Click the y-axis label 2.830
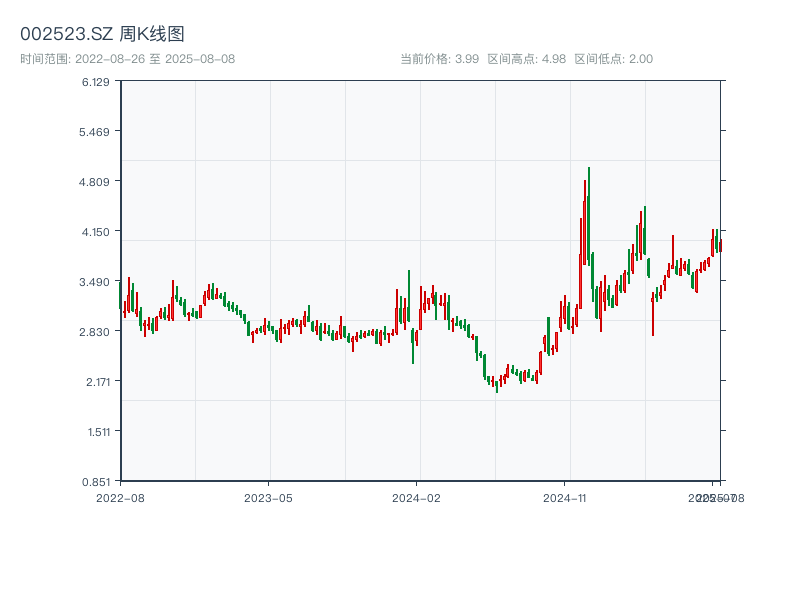Image resolution: width=800 pixels, height=600 pixels. pyautogui.click(x=94, y=332)
